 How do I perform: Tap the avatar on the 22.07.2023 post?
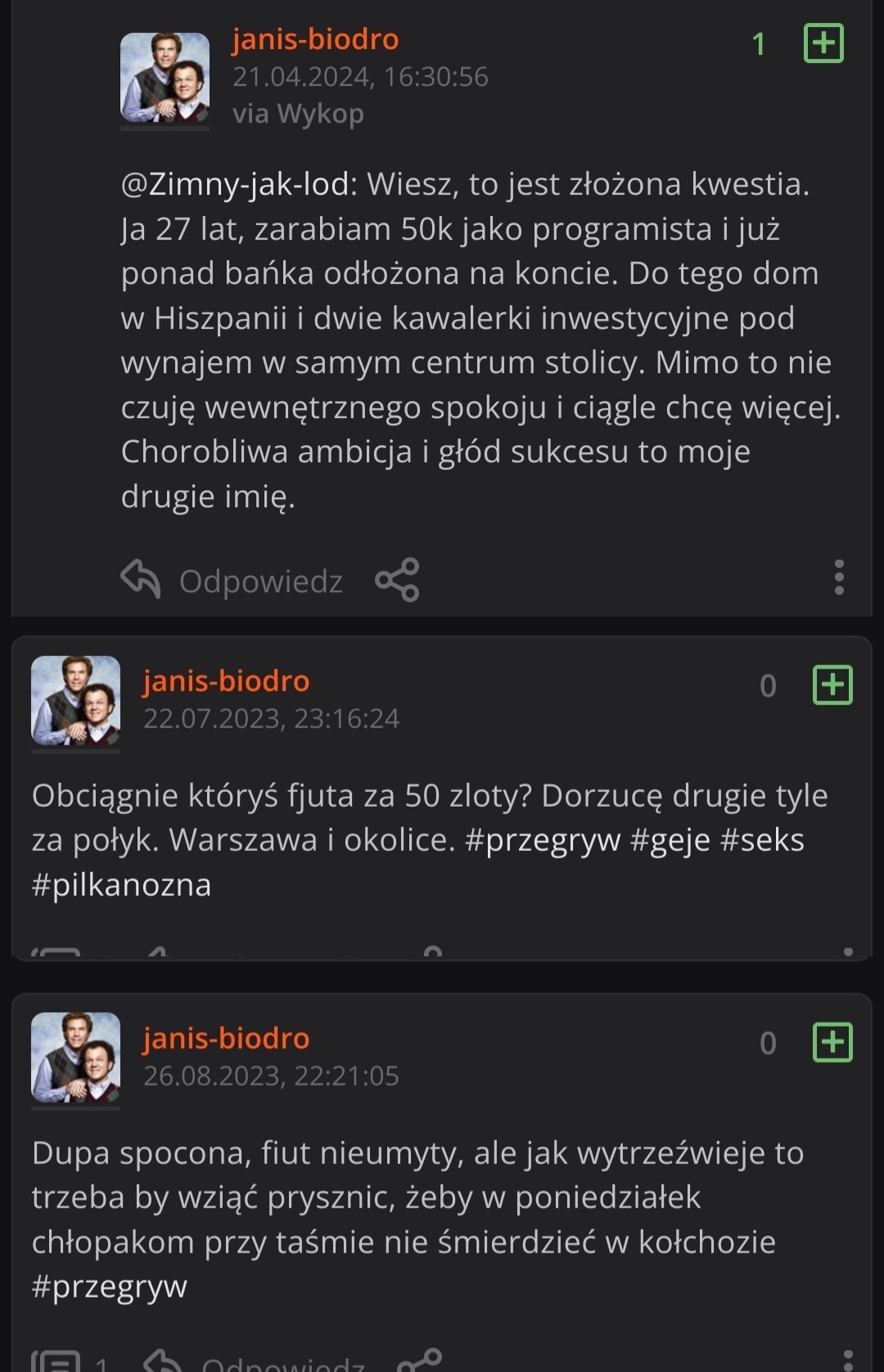pos(75,700)
